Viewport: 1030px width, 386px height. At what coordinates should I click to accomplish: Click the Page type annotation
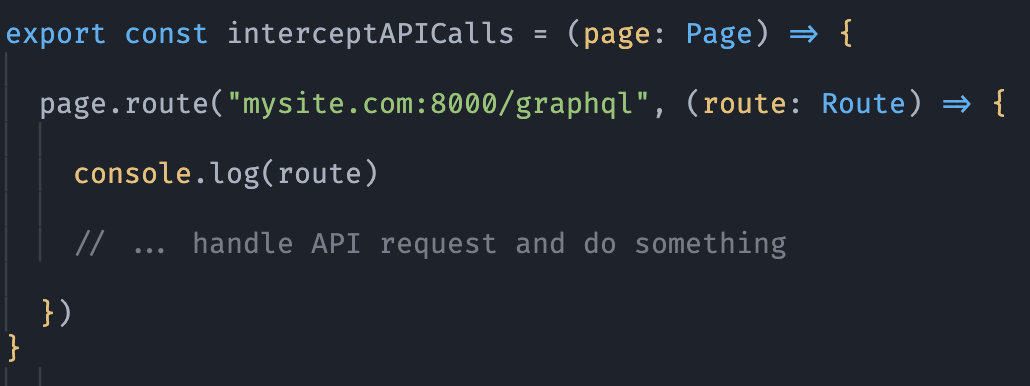pyautogui.click(x=719, y=35)
